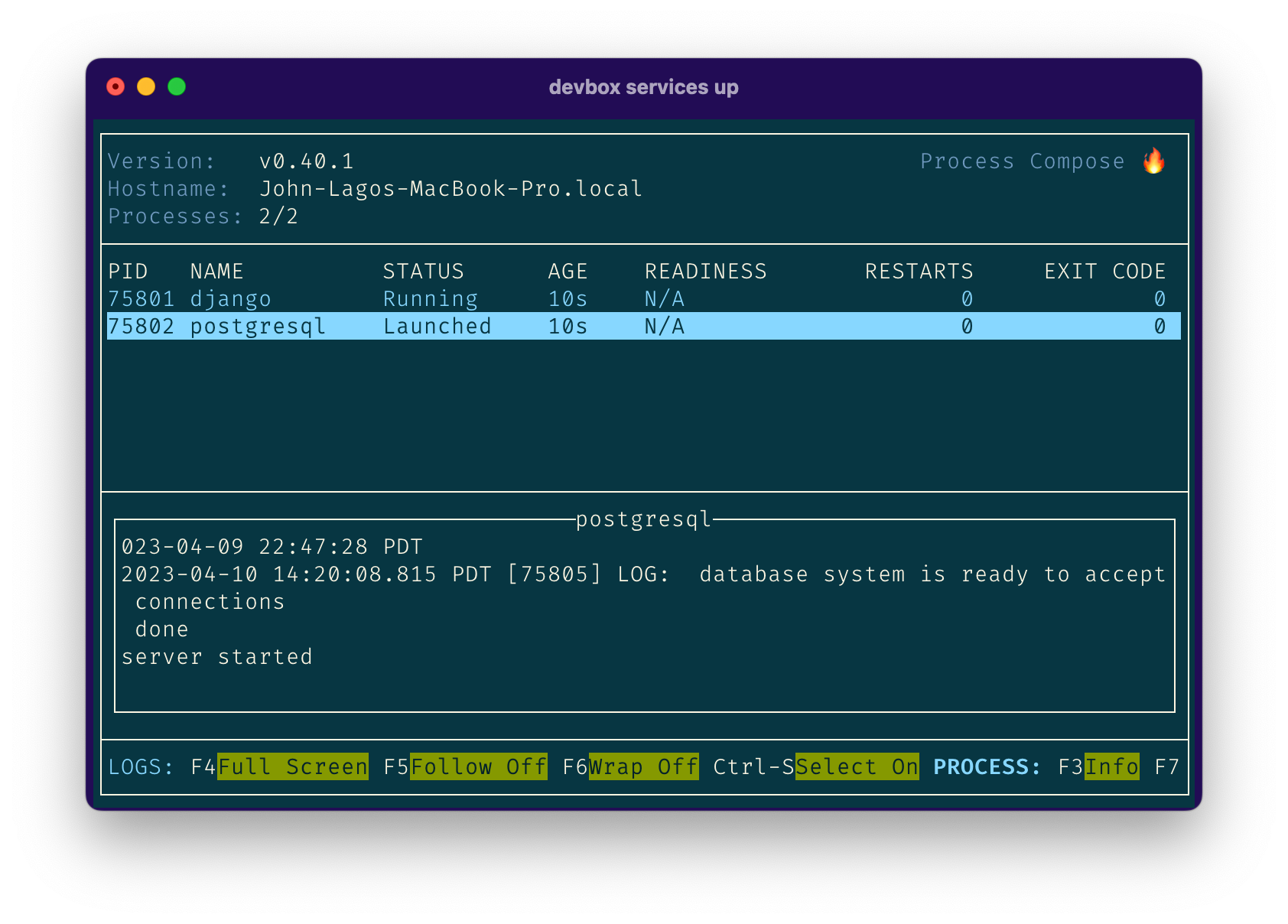
Task: Click the LOGS: label in footer
Action: click(141, 767)
